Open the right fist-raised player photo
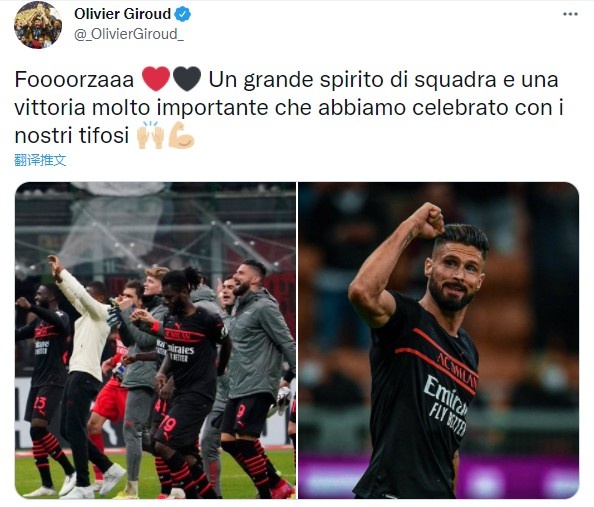Viewport: 594px width, 507px height. point(439,340)
